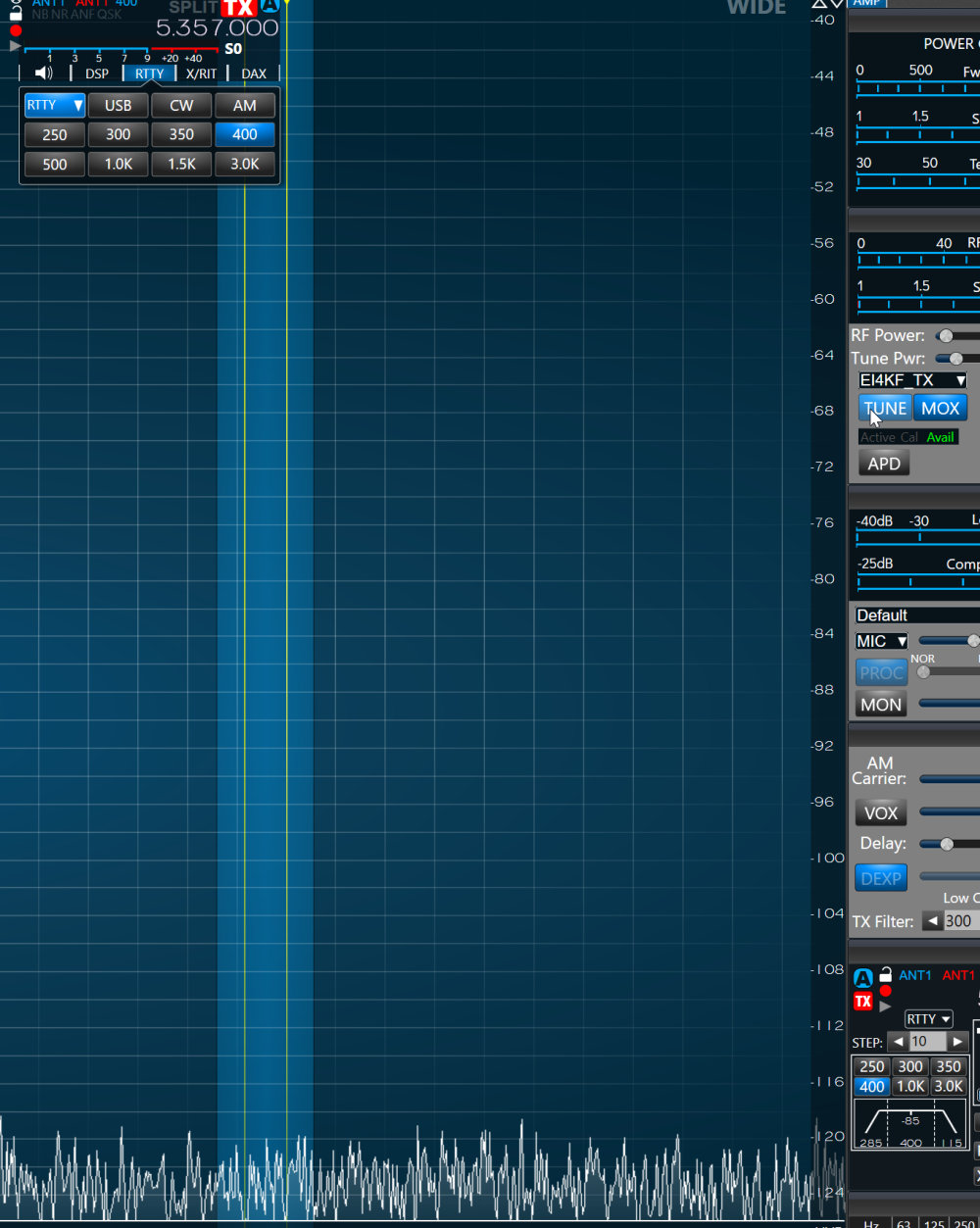The height and width of the screenshot is (1228, 980).
Task: Decrease TX Filter low cut with the arrow
Action: tap(933, 921)
